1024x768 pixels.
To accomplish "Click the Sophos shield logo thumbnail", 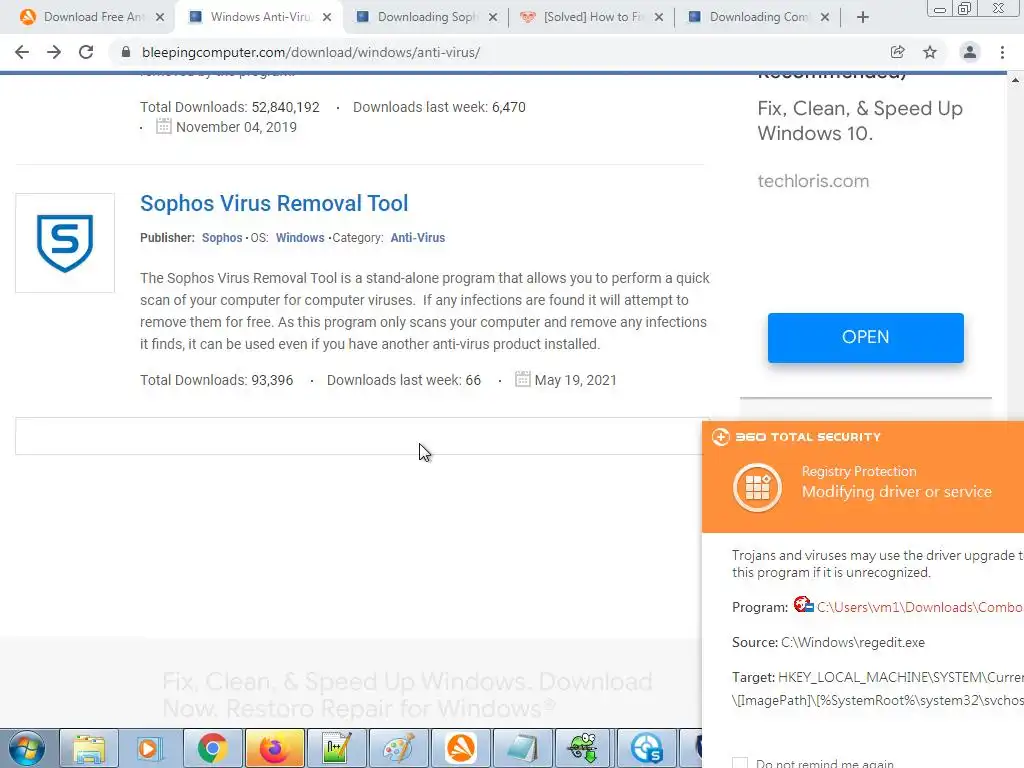I will (x=65, y=243).
